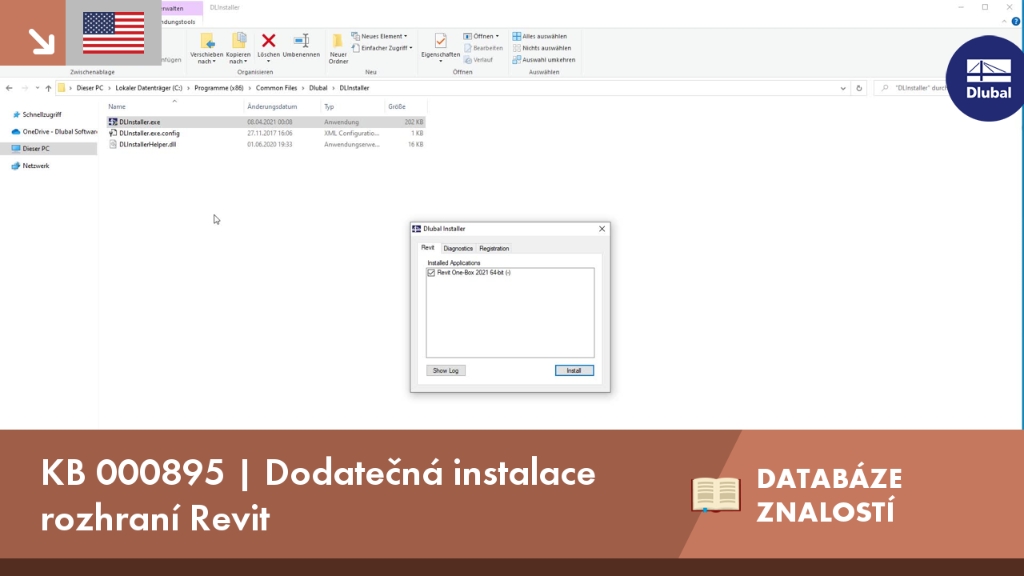
Task: Click the Verschieben nach icon
Action: (206, 41)
